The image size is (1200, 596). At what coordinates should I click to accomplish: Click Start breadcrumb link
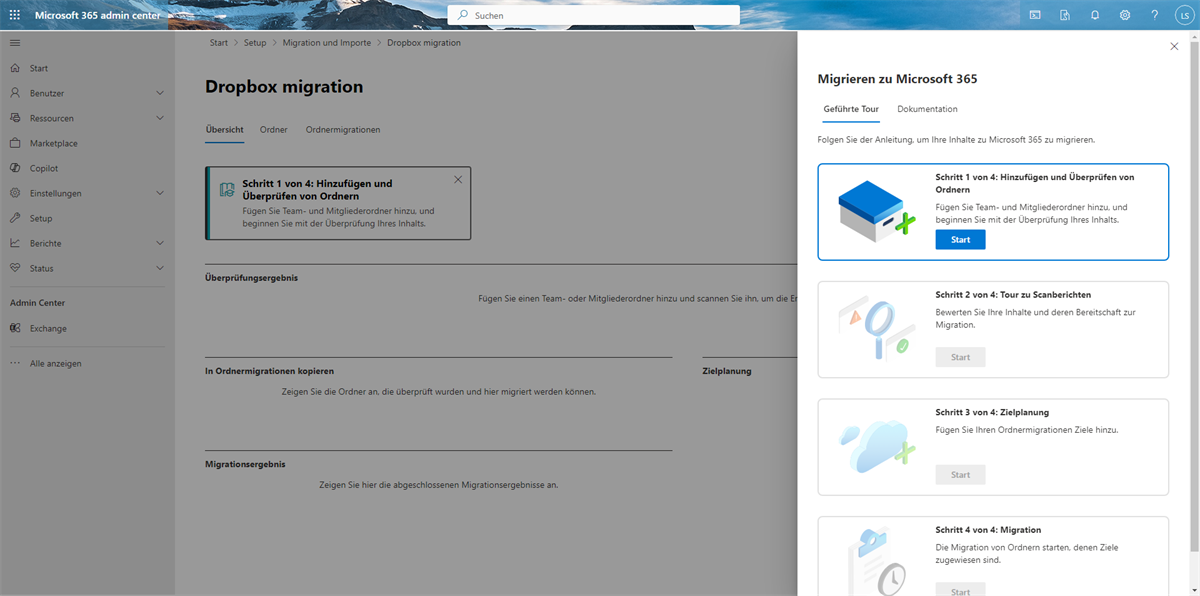pyautogui.click(x=219, y=43)
